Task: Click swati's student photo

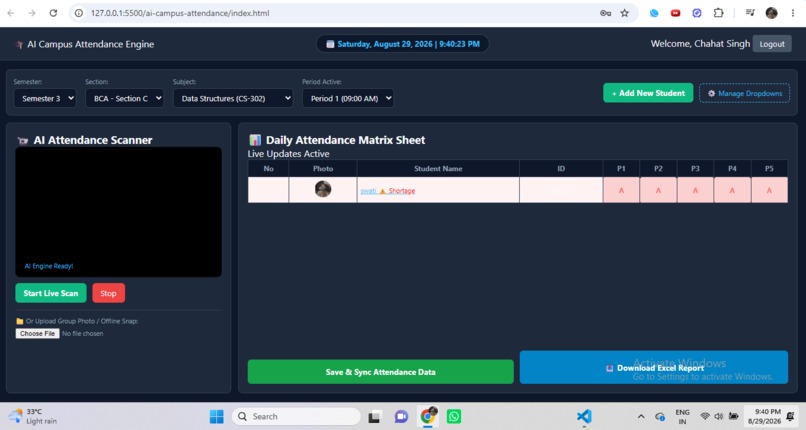Action: (x=323, y=189)
